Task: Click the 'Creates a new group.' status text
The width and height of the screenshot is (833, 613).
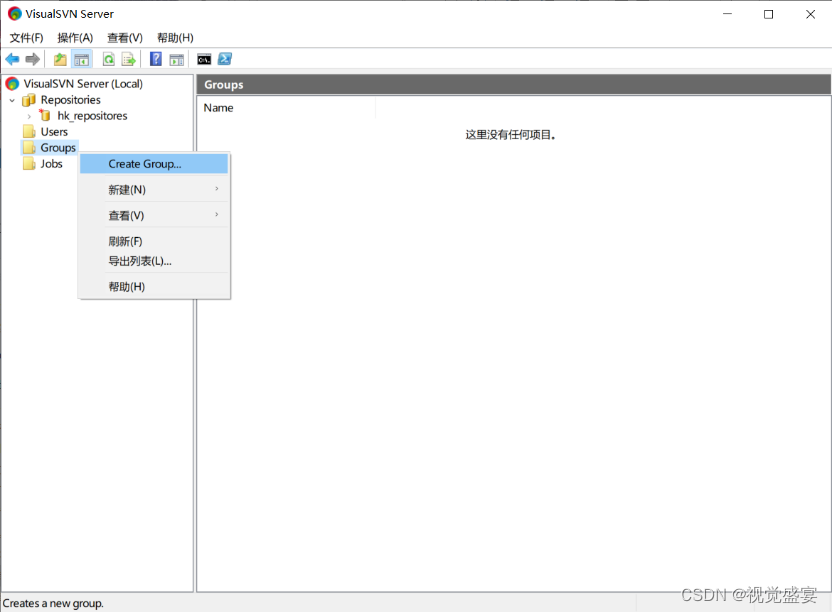Action: tap(53, 603)
